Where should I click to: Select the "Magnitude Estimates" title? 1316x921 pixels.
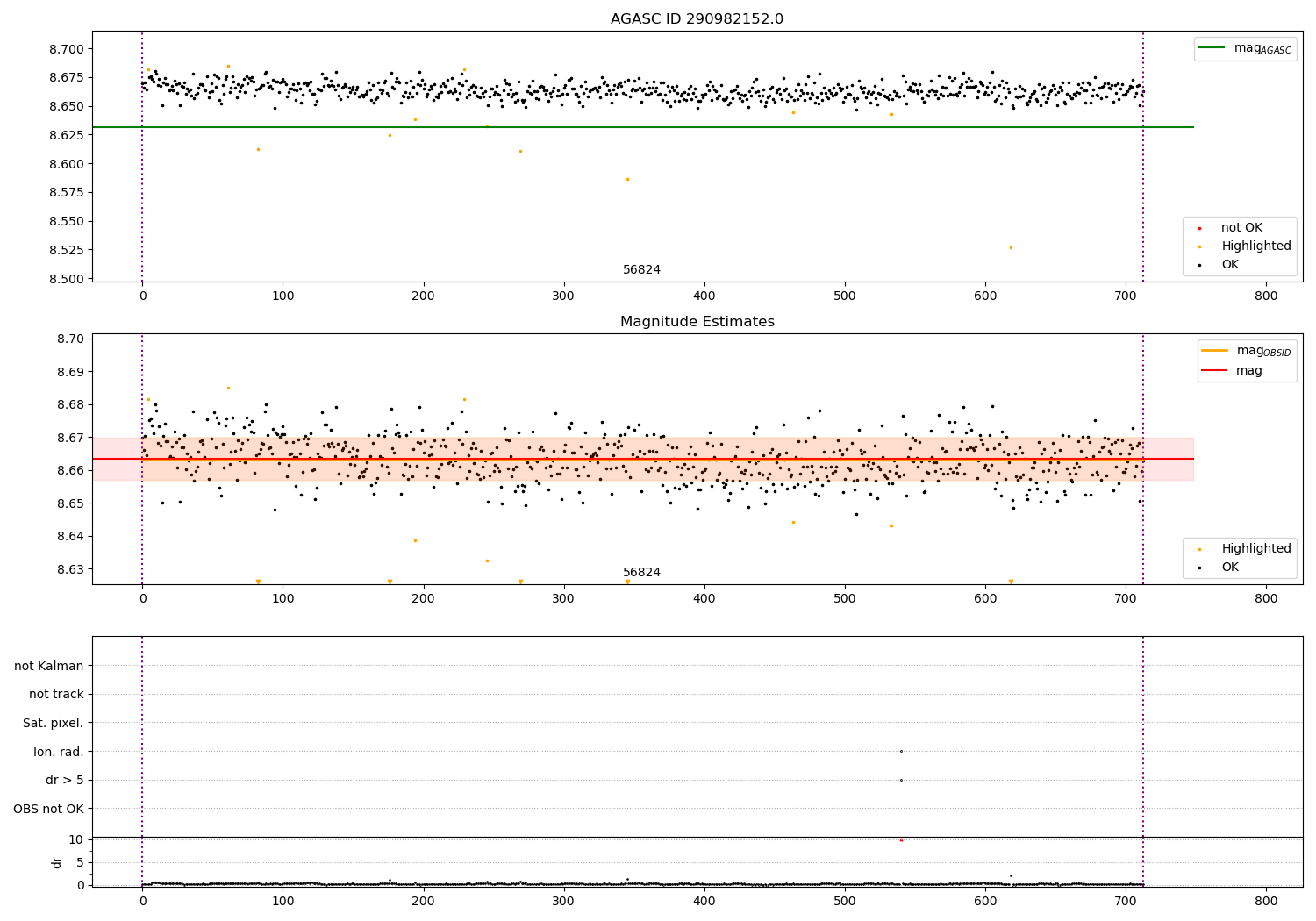point(697,322)
